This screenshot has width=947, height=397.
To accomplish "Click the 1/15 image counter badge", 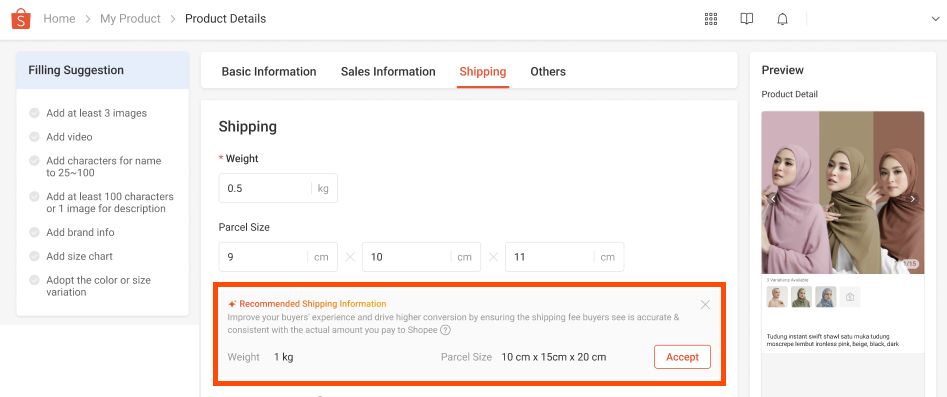I will point(910,264).
